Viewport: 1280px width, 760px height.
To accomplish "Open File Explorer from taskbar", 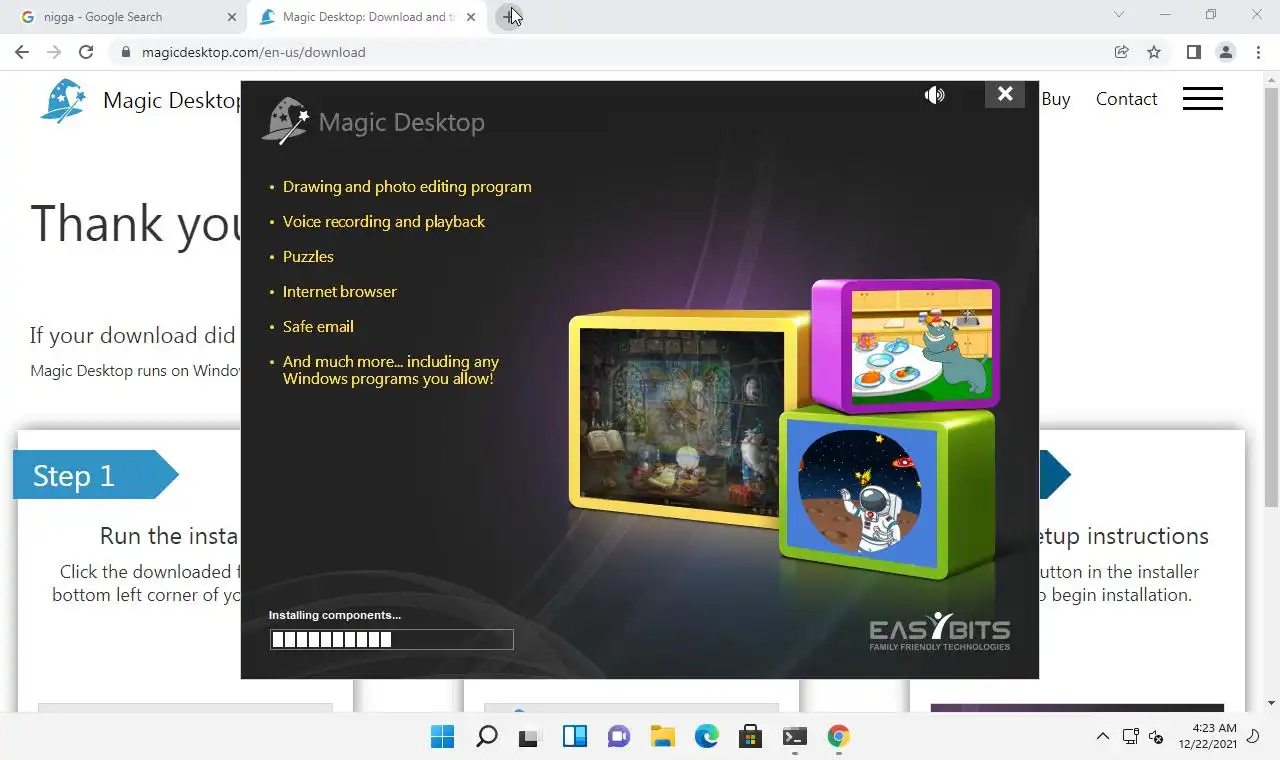I will (x=662, y=737).
